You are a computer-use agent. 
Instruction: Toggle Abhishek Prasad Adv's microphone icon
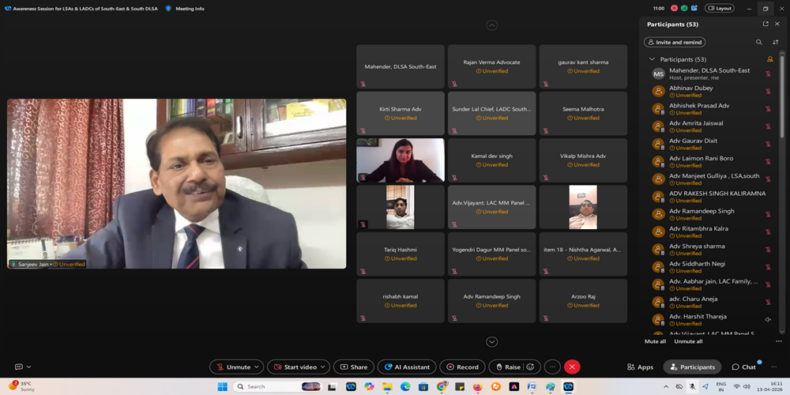click(768, 109)
